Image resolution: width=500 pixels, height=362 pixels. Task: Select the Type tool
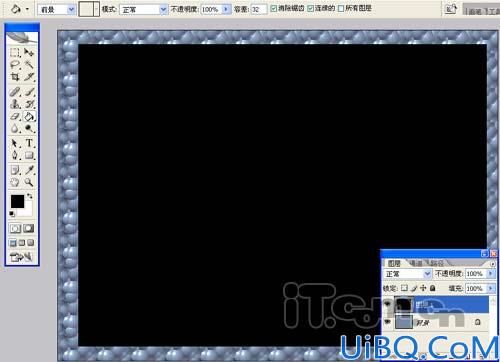point(29,143)
